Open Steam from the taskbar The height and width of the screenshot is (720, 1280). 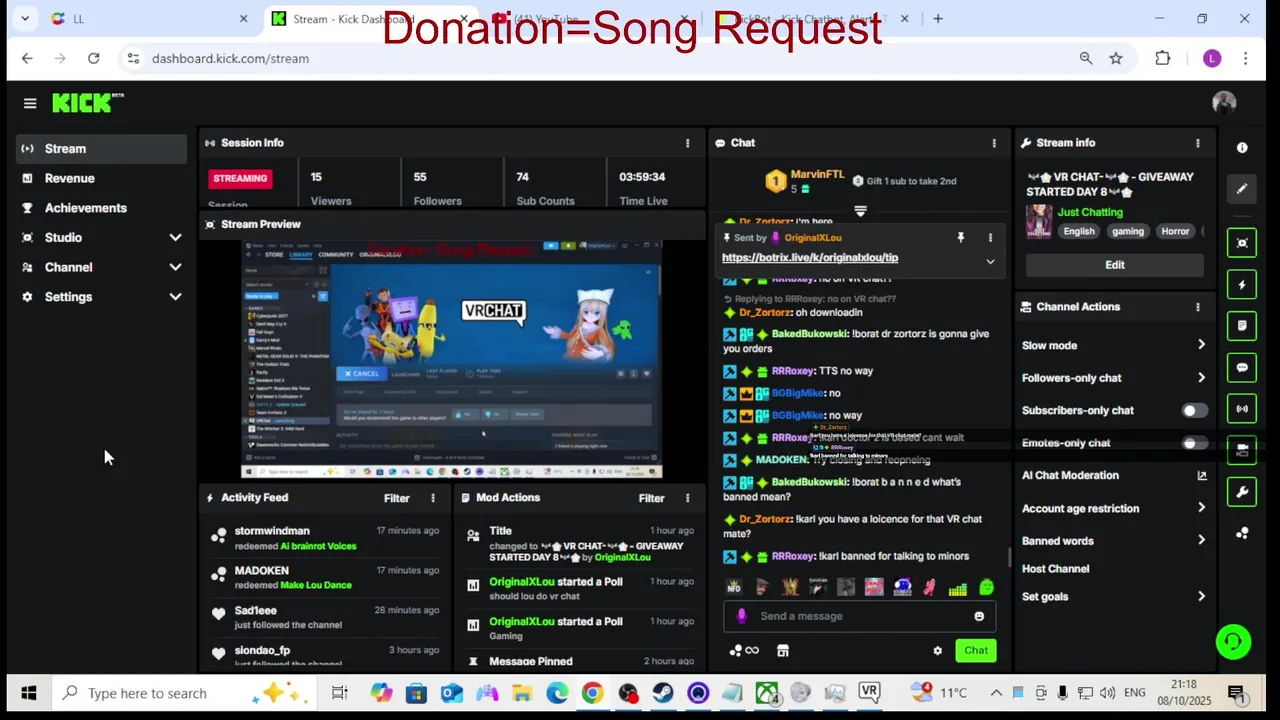point(663,693)
